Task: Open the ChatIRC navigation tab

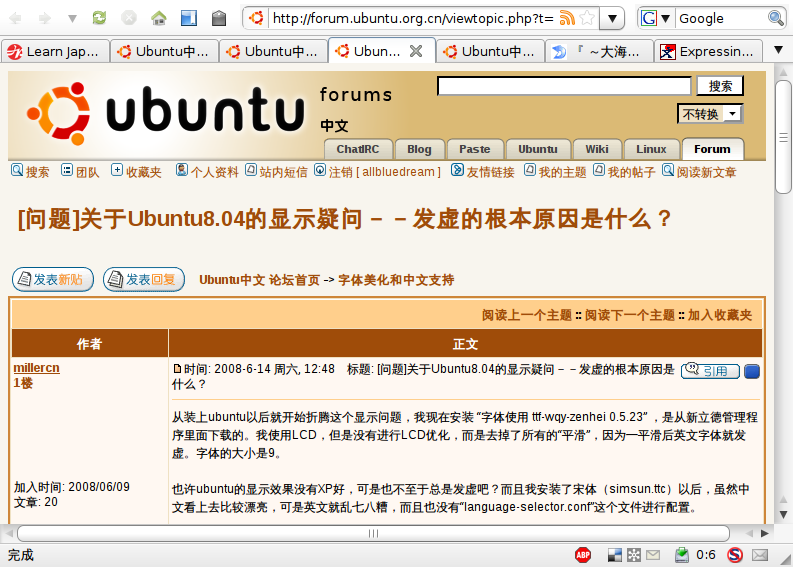Action: (358, 149)
